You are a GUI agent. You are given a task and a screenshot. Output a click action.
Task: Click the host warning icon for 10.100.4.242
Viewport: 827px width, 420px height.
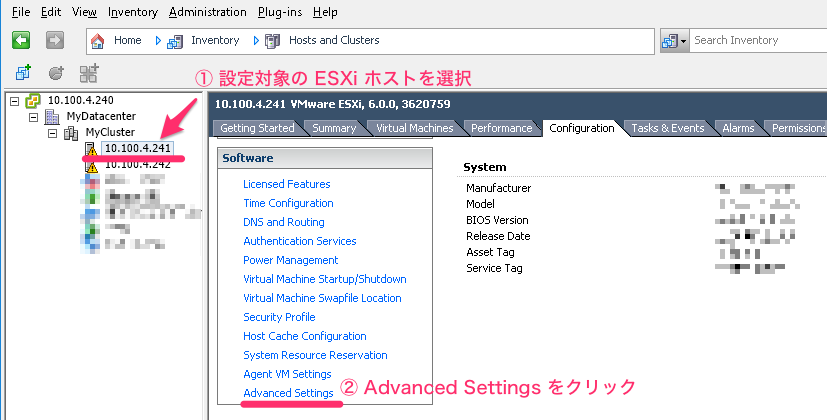click(92, 167)
